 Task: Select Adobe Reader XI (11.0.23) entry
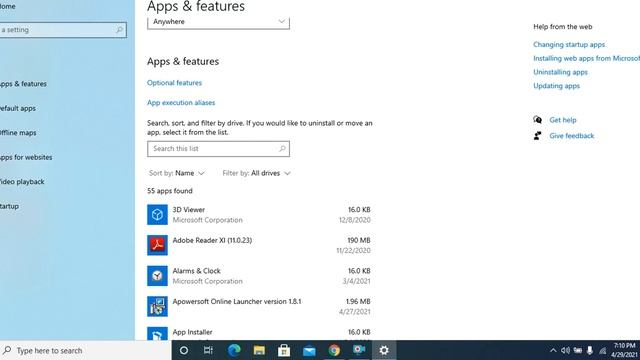click(x=212, y=240)
